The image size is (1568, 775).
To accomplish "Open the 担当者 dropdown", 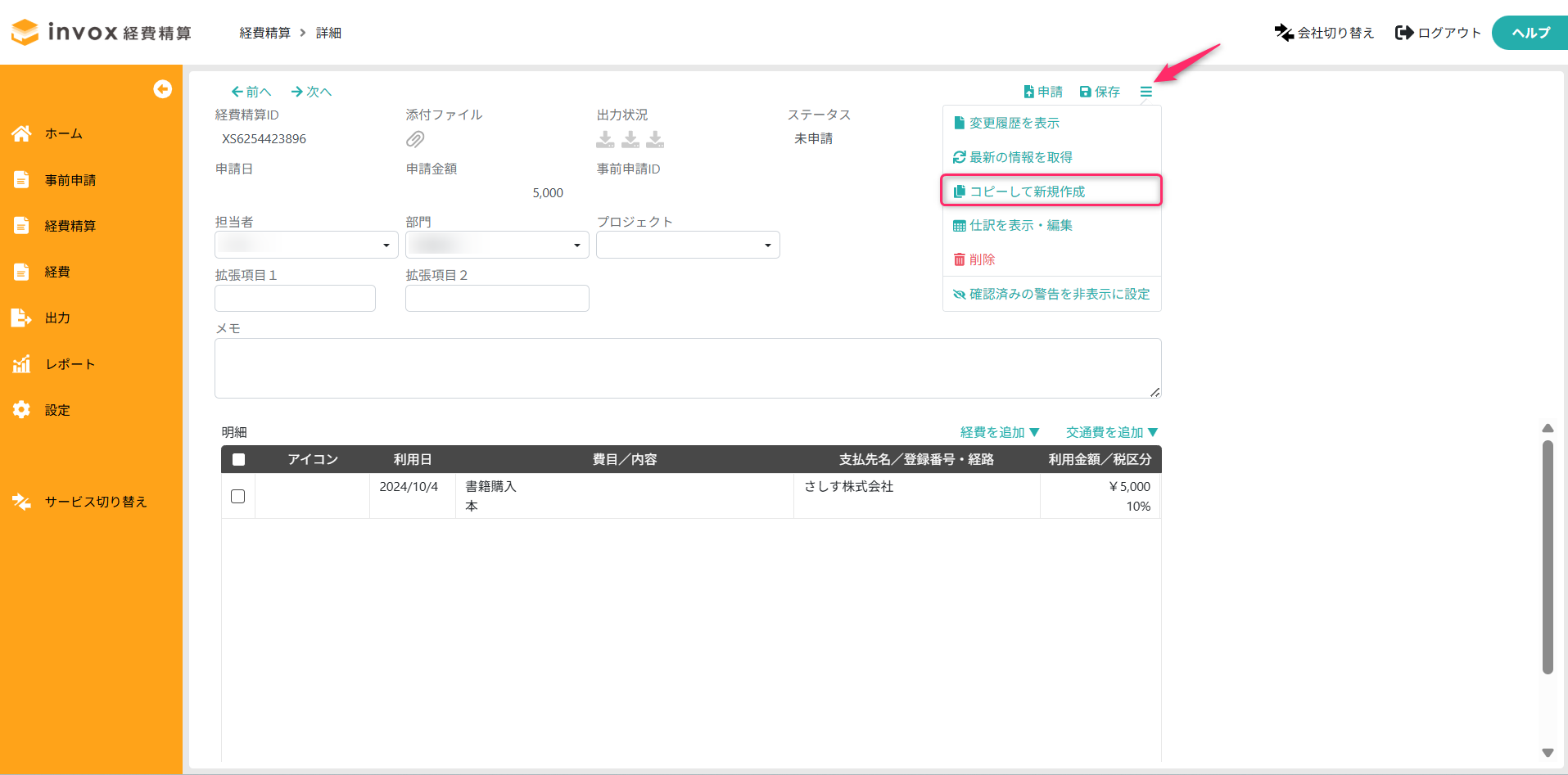I will 306,245.
